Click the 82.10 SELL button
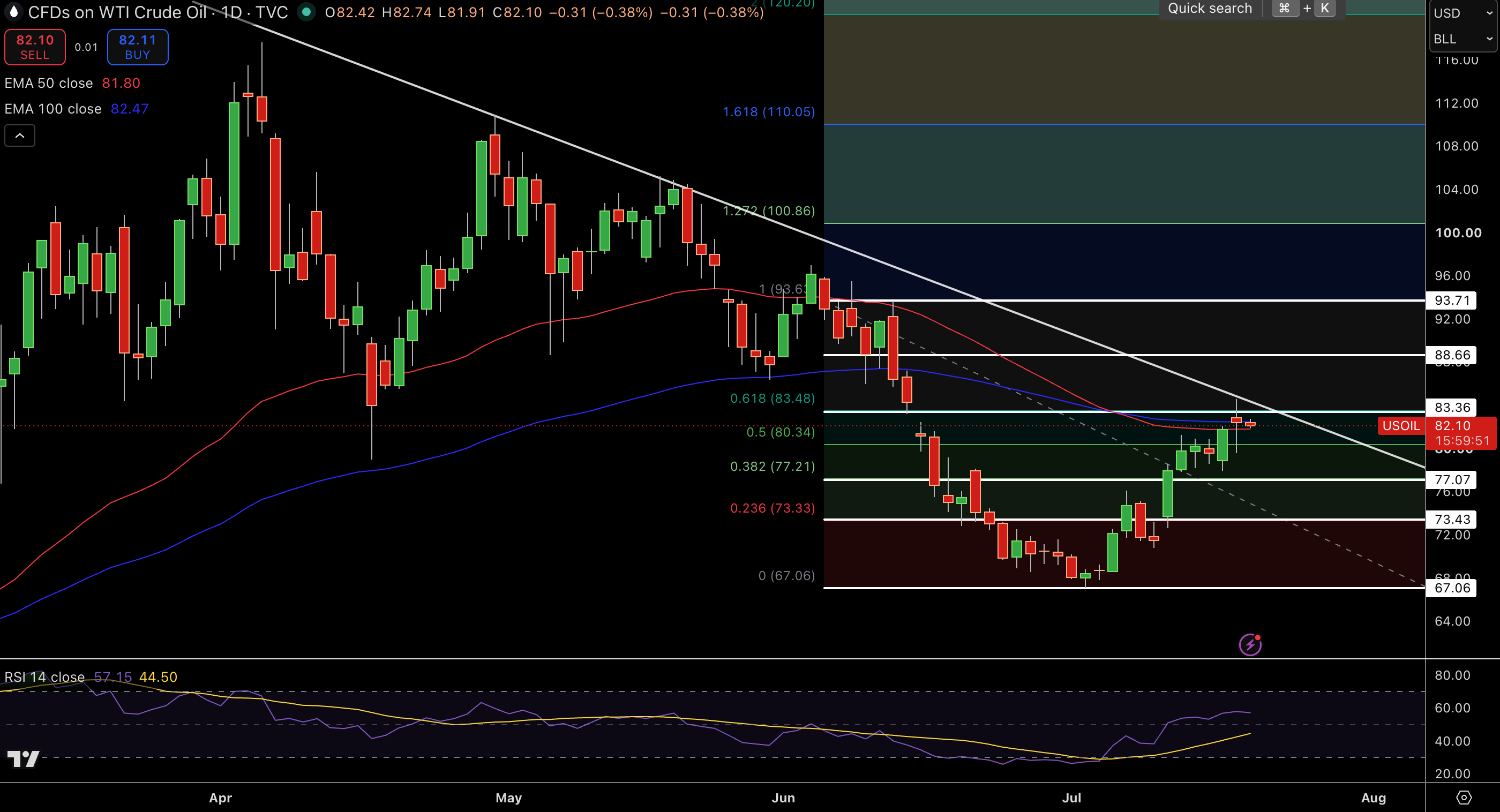1500x812 pixels. pyautogui.click(x=35, y=47)
